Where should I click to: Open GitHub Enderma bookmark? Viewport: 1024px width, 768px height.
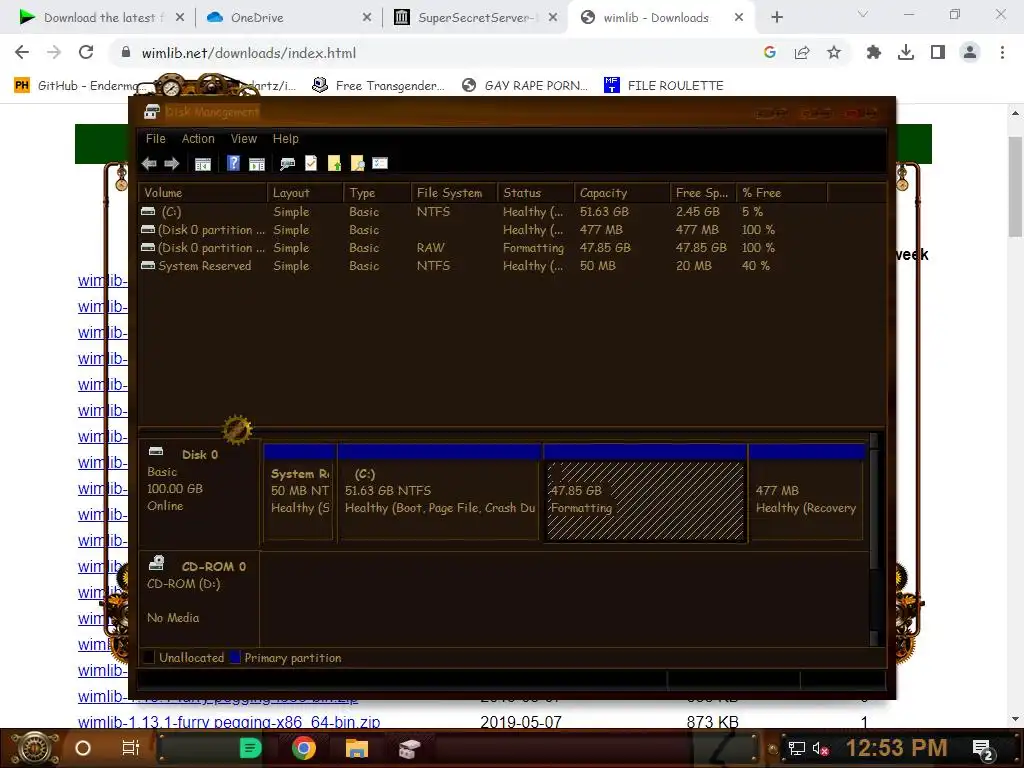click(78, 86)
